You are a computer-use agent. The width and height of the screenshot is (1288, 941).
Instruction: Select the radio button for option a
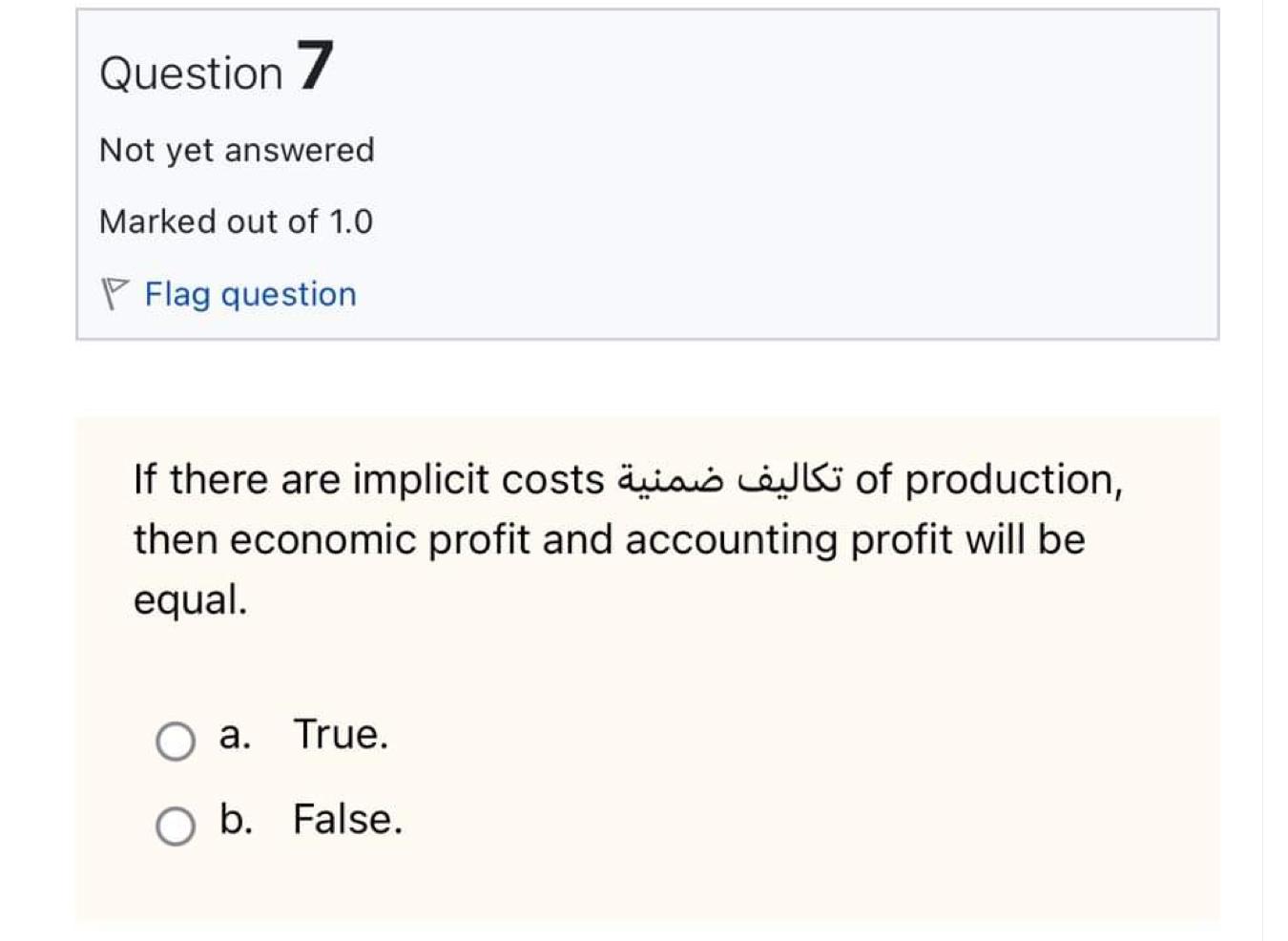pos(176,741)
